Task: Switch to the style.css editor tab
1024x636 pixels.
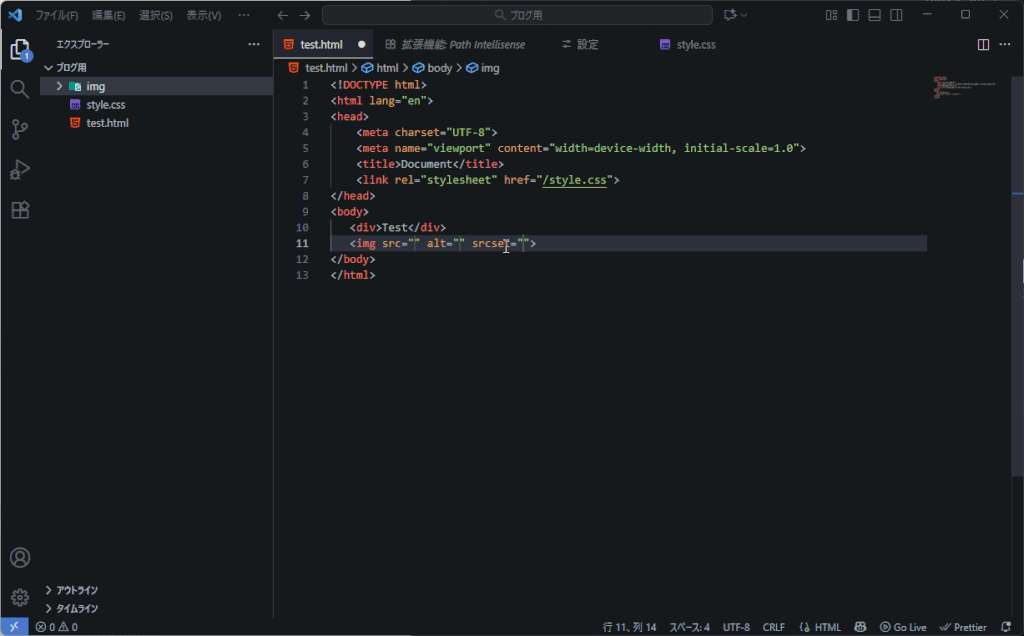Action: pyautogui.click(x=695, y=45)
